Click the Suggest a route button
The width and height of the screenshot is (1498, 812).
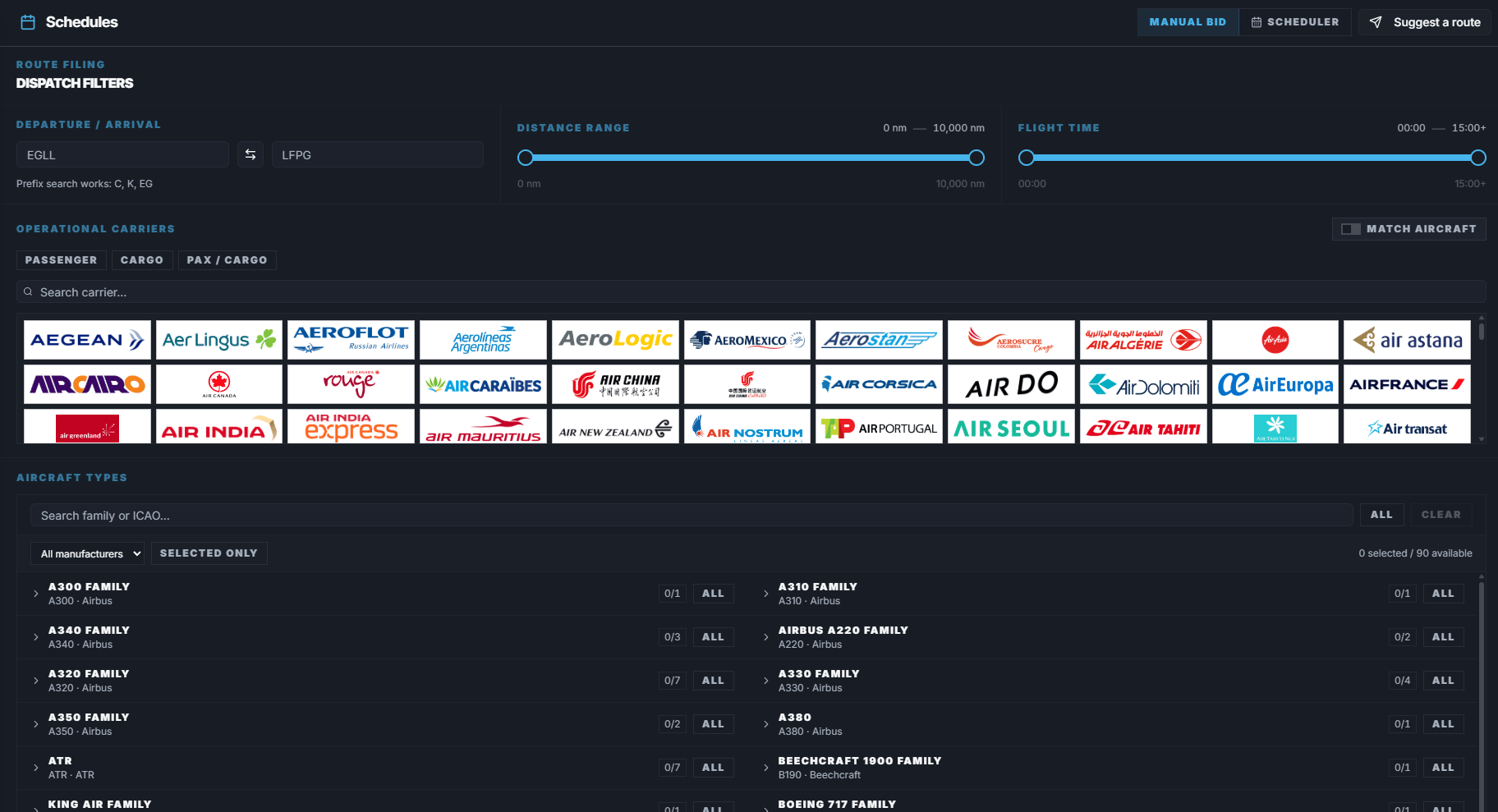pyautogui.click(x=1425, y=22)
